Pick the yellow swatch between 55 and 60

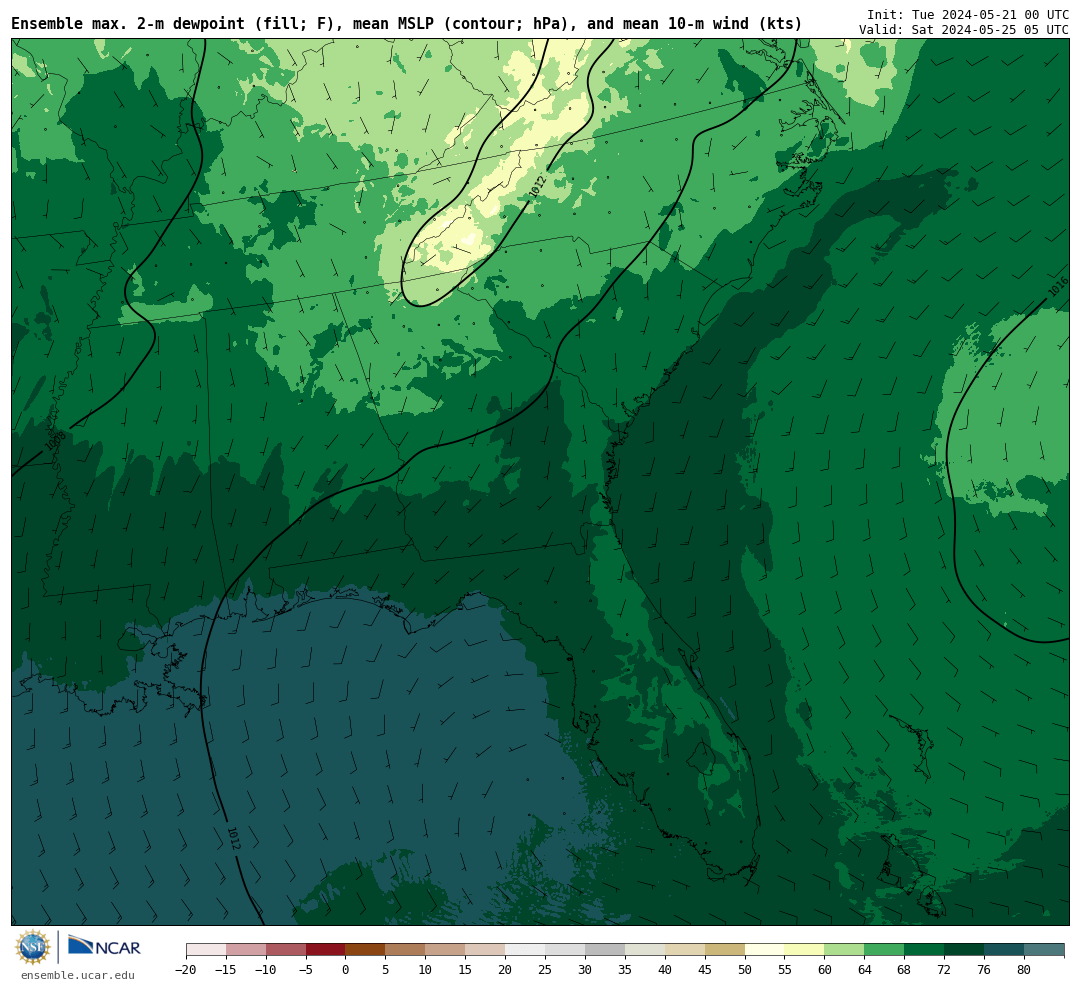(805, 950)
